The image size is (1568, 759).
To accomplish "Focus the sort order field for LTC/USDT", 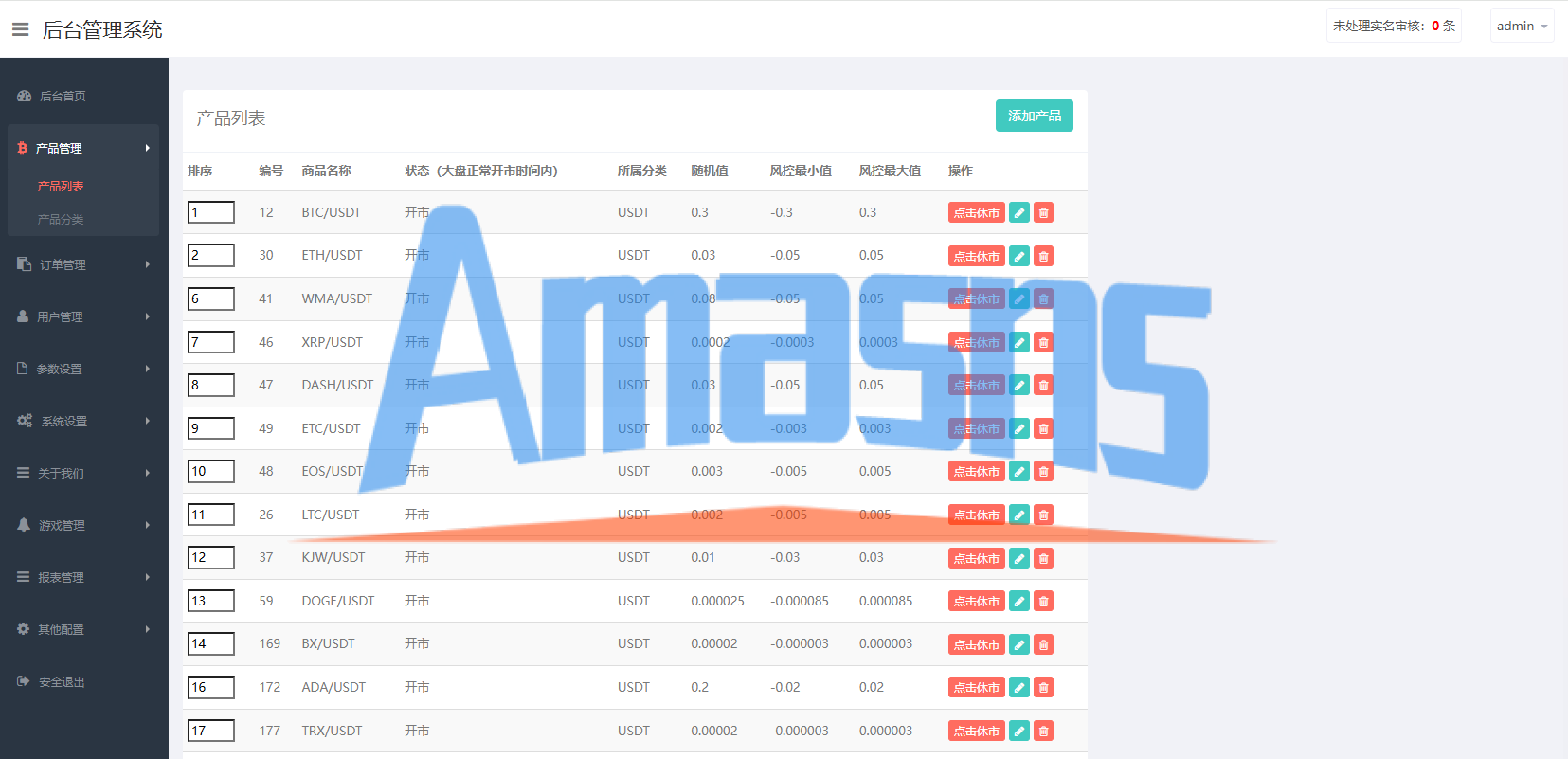I will coord(211,515).
